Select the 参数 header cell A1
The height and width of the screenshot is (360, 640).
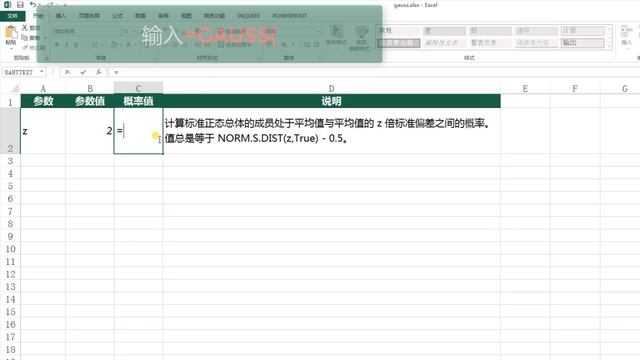pos(43,101)
